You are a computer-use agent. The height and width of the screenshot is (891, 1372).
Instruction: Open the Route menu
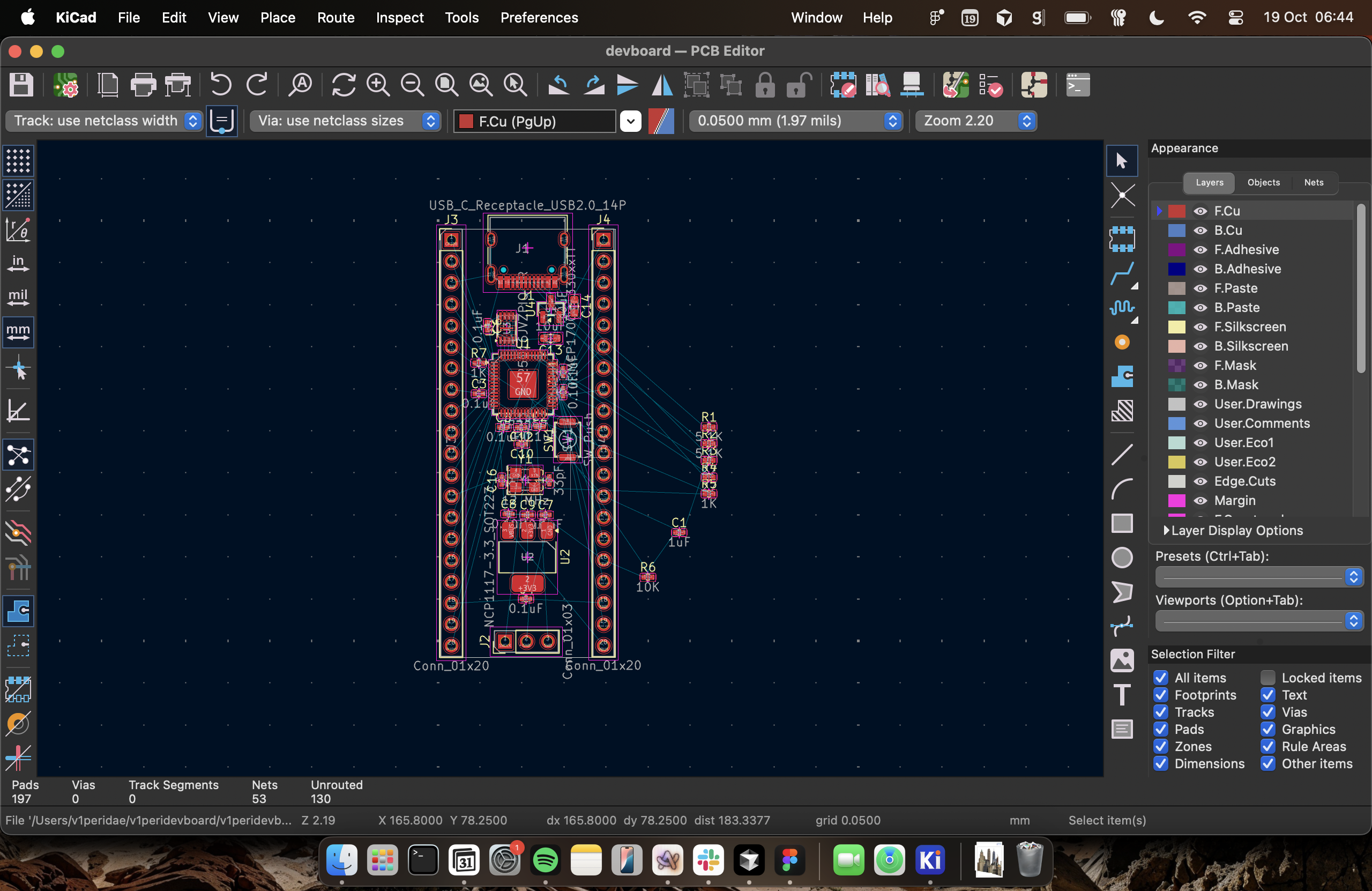[x=335, y=18]
